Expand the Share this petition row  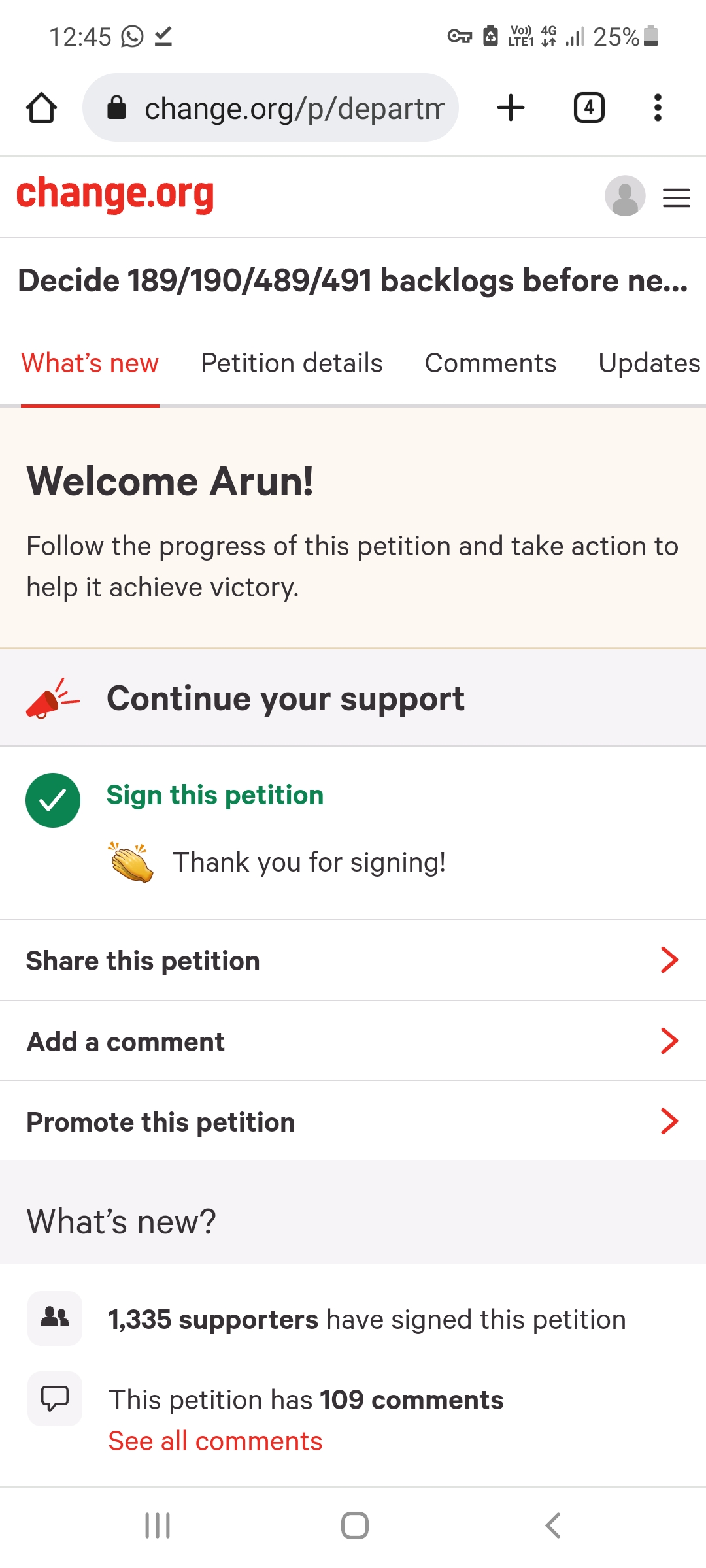[353, 960]
